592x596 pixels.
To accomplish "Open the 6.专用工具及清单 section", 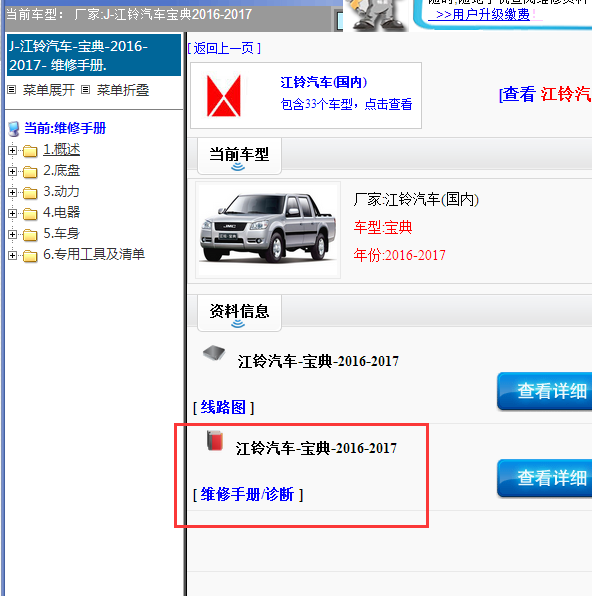I will click(94, 254).
